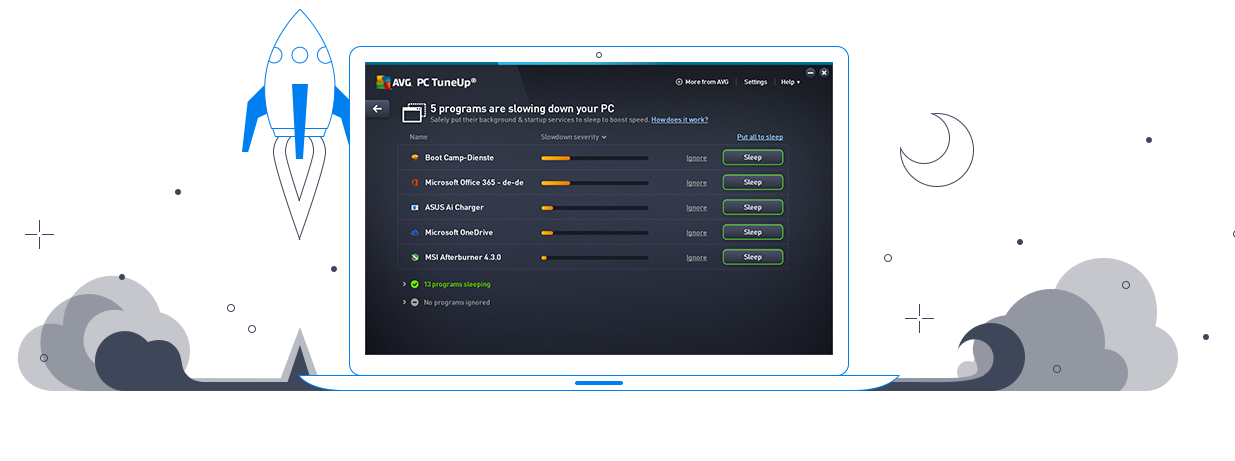Click Microsoft OneDrive severity bar

click(x=595, y=233)
